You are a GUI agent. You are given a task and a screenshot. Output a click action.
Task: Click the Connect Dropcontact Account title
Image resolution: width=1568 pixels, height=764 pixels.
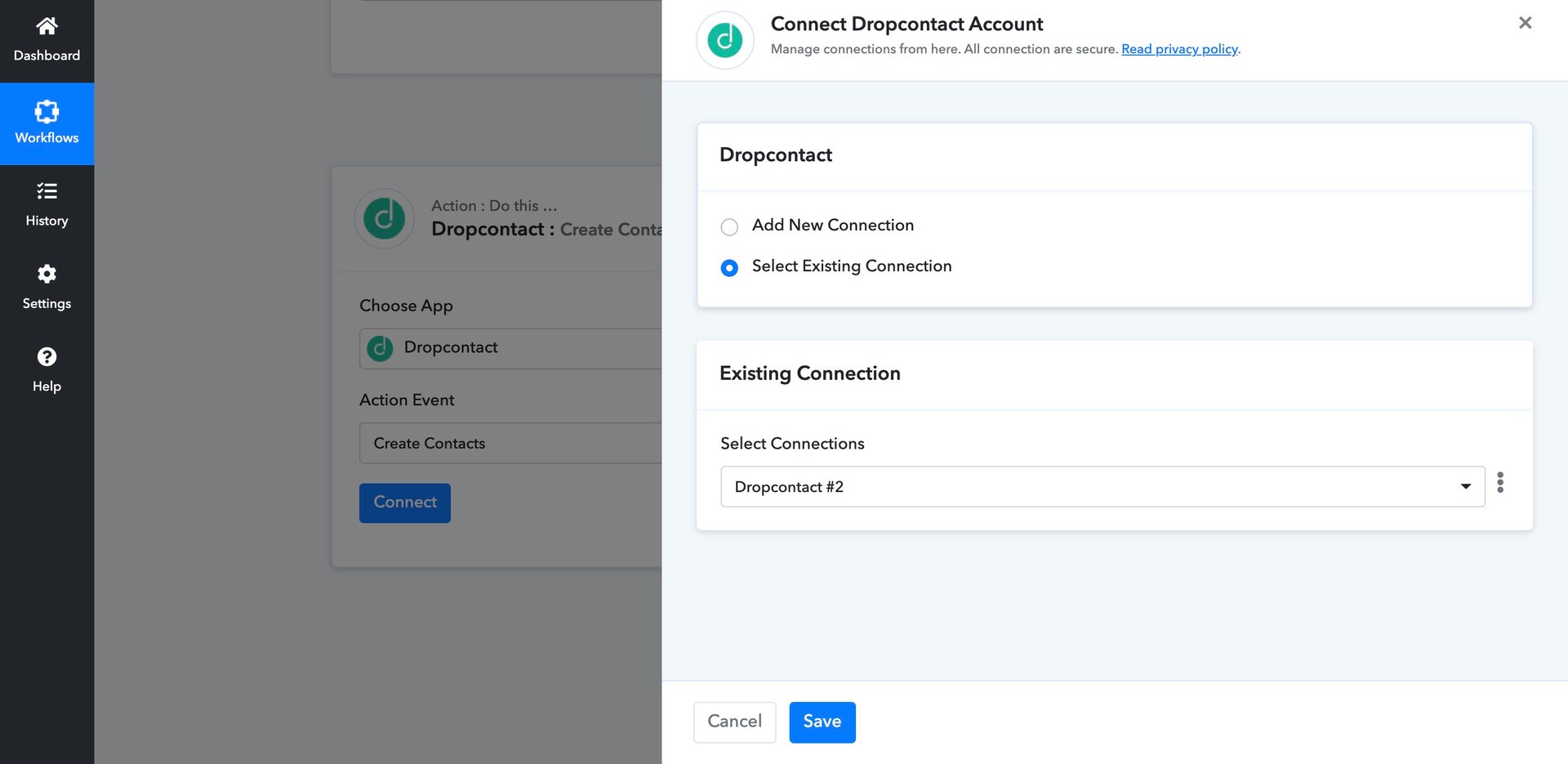click(906, 24)
